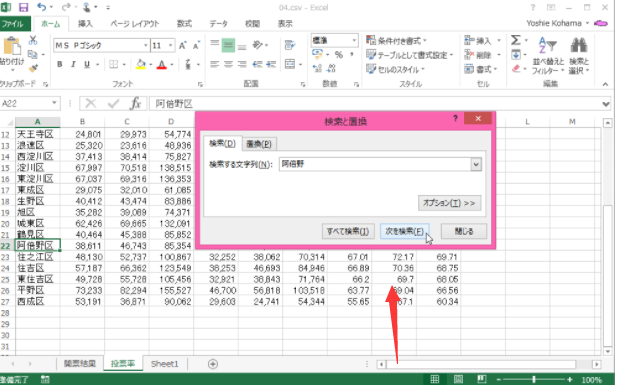
Task: Open Sort and Filter menu
Action: [x=548, y=55]
